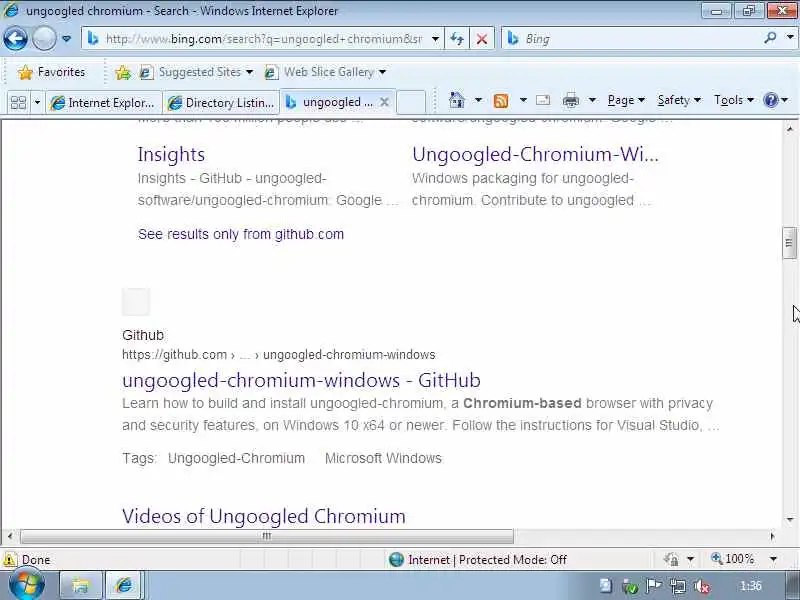This screenshot has height=600, width=800.
Task: Open the Tools menu
Action: click(x=734, y=100)
